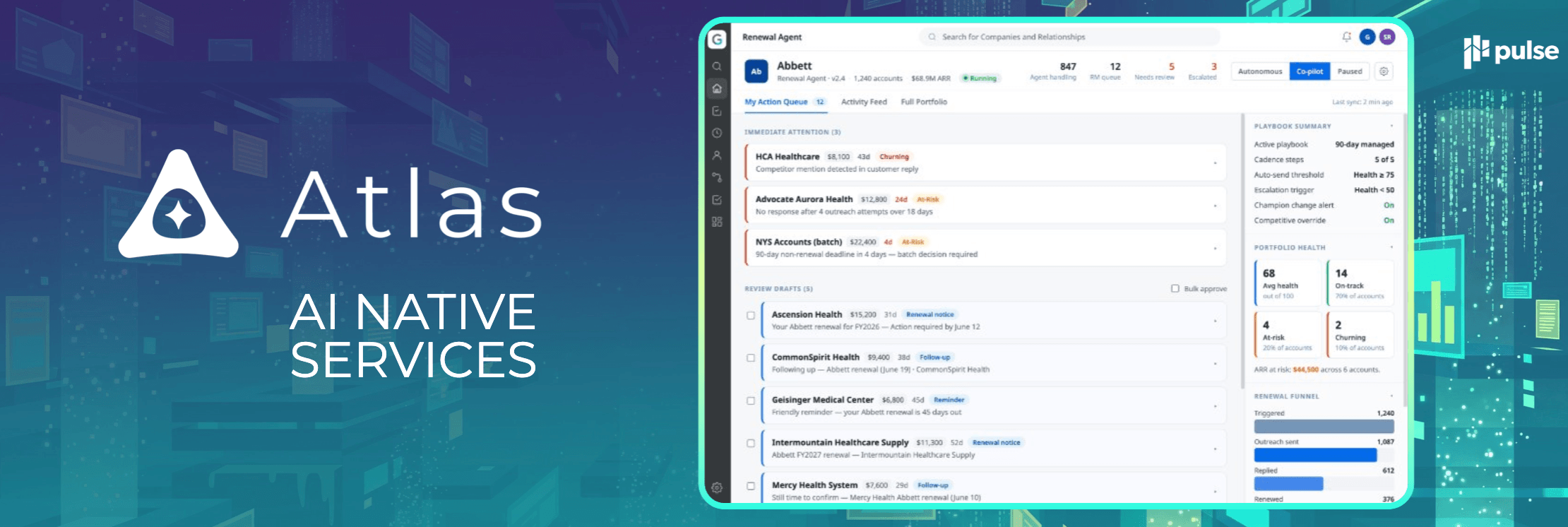This screenshot has width=1568, height=527.
Task: Click the blue G user avatar
Action: click(x=1367, y=37)
